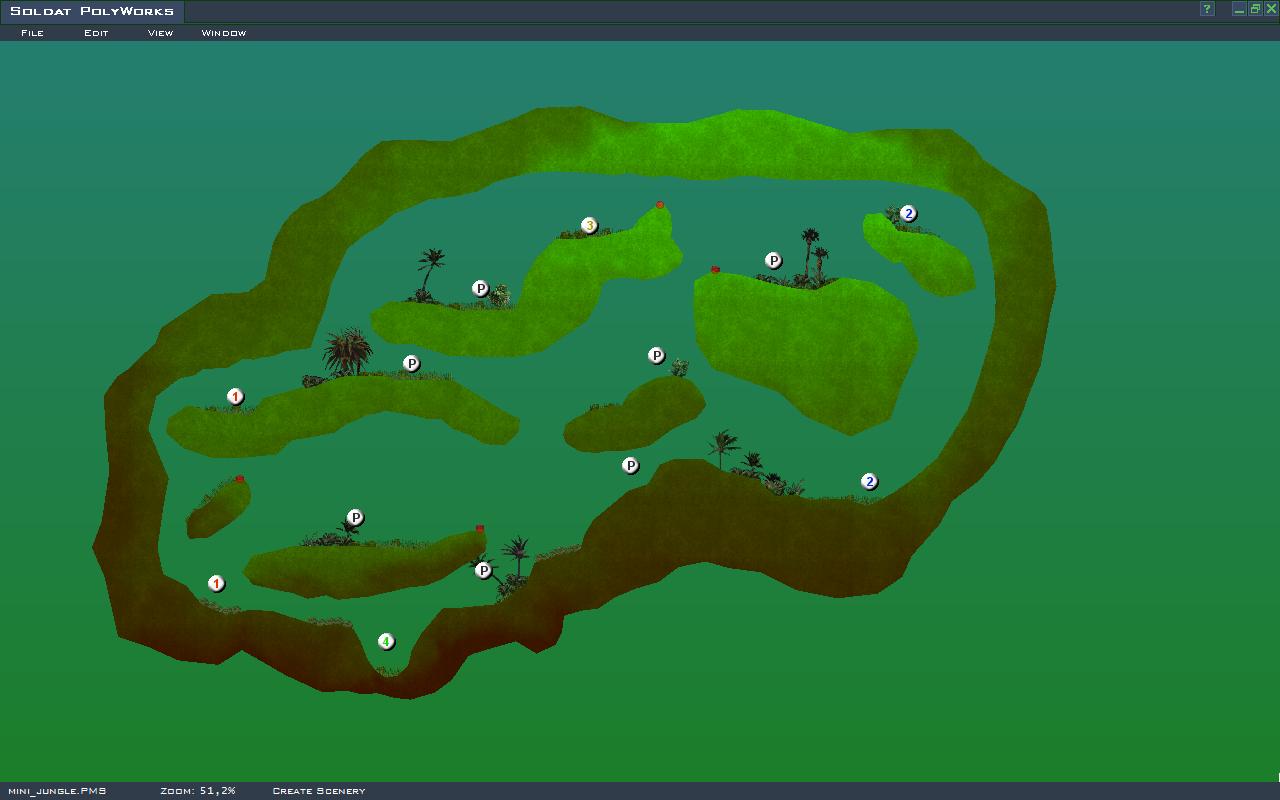Pick the blue 2 marker on the lower right ground
Screen dimensions: 1280x800
[x=869, y=482]
